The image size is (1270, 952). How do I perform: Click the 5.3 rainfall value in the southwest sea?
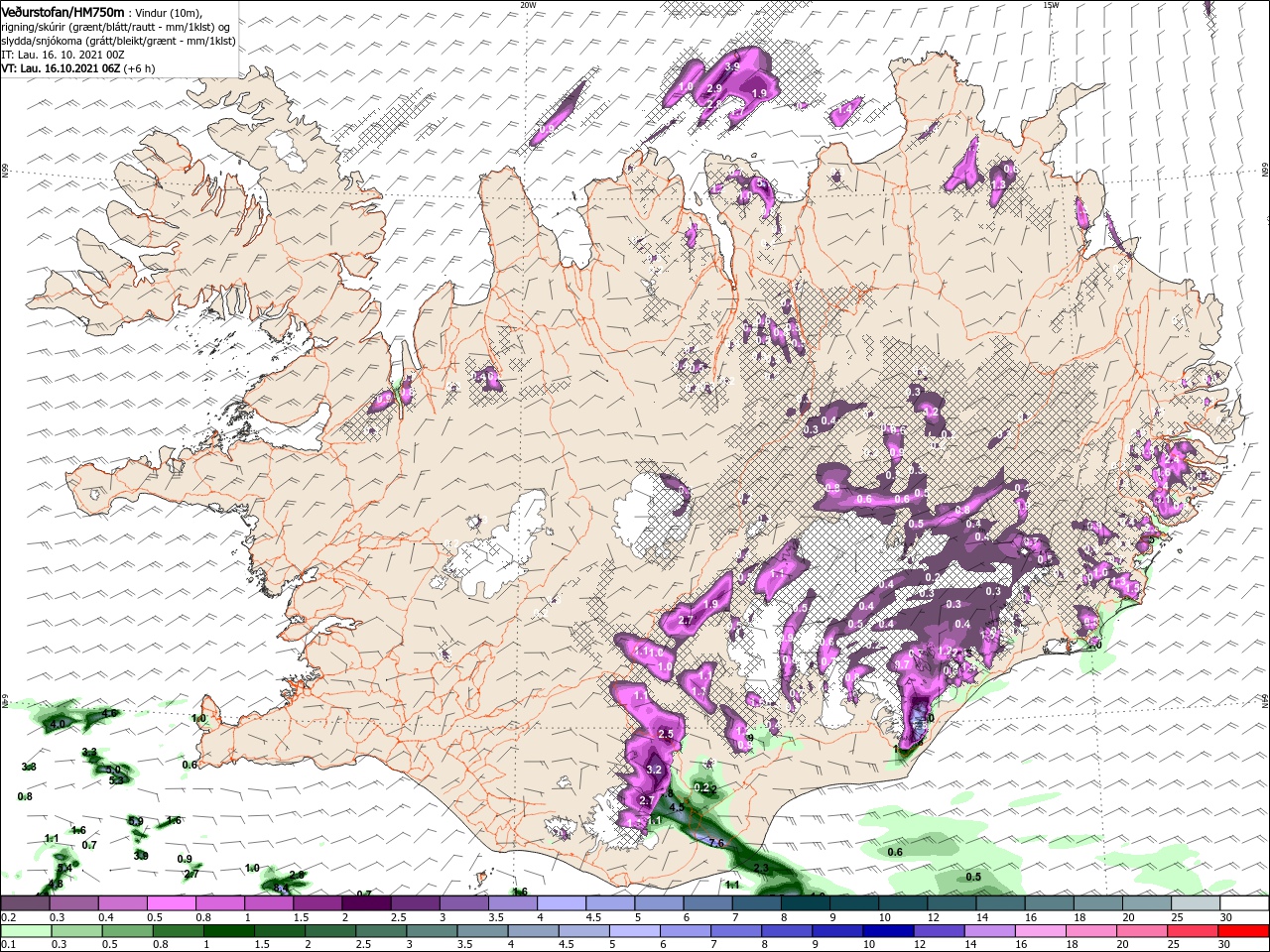coord(116,780)
